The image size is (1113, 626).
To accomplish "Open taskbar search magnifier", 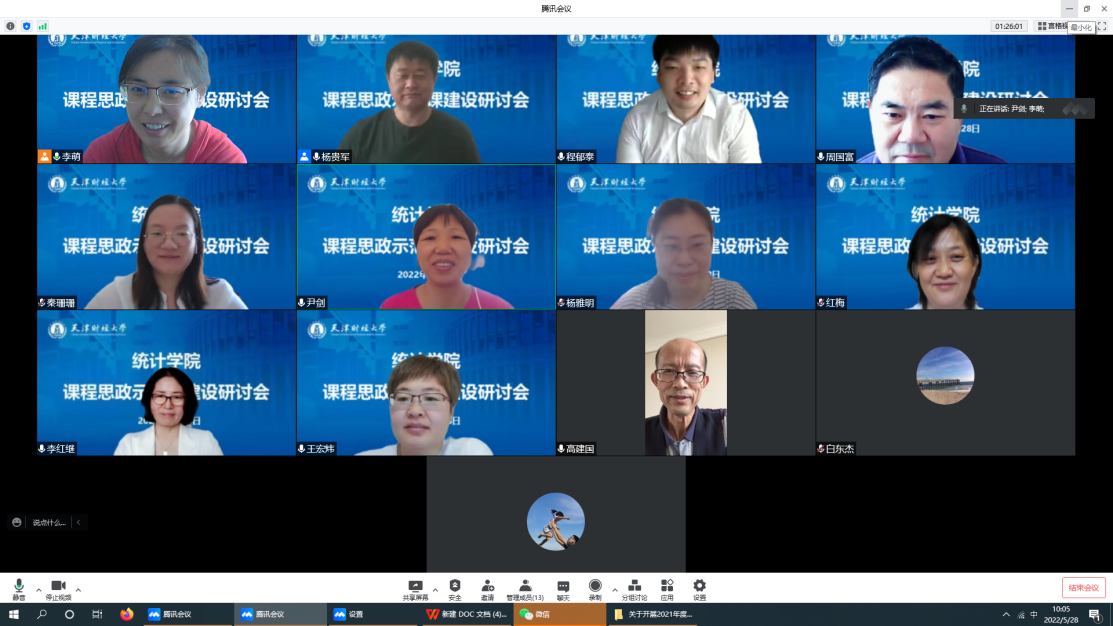I will (x=42, y=615).
